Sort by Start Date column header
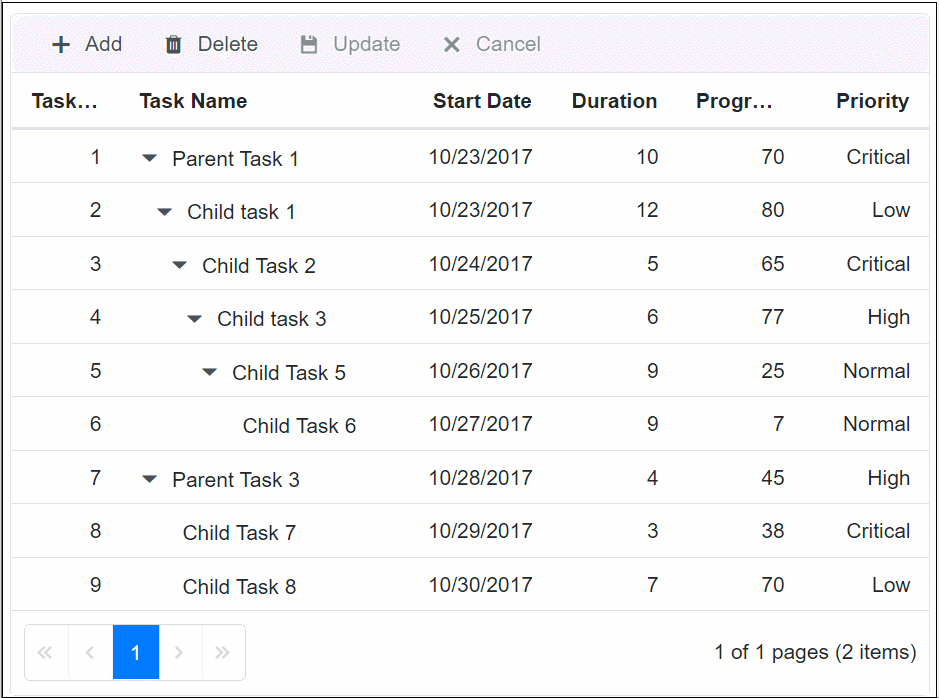The width and height of the screenshot is (939, 698). (x=481, y=101)
